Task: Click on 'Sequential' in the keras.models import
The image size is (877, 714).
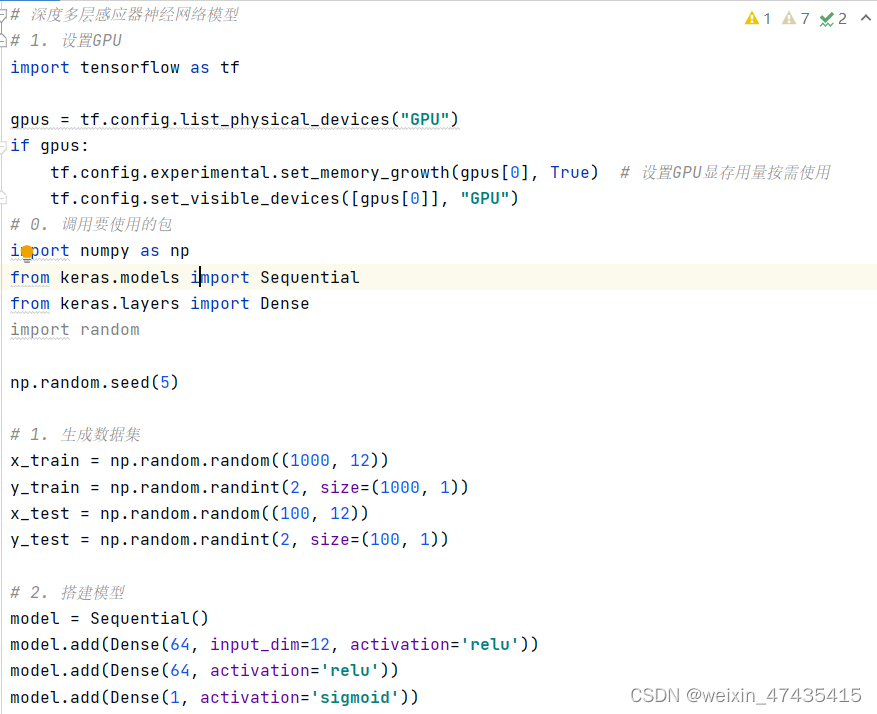Action: click(309, 277)
